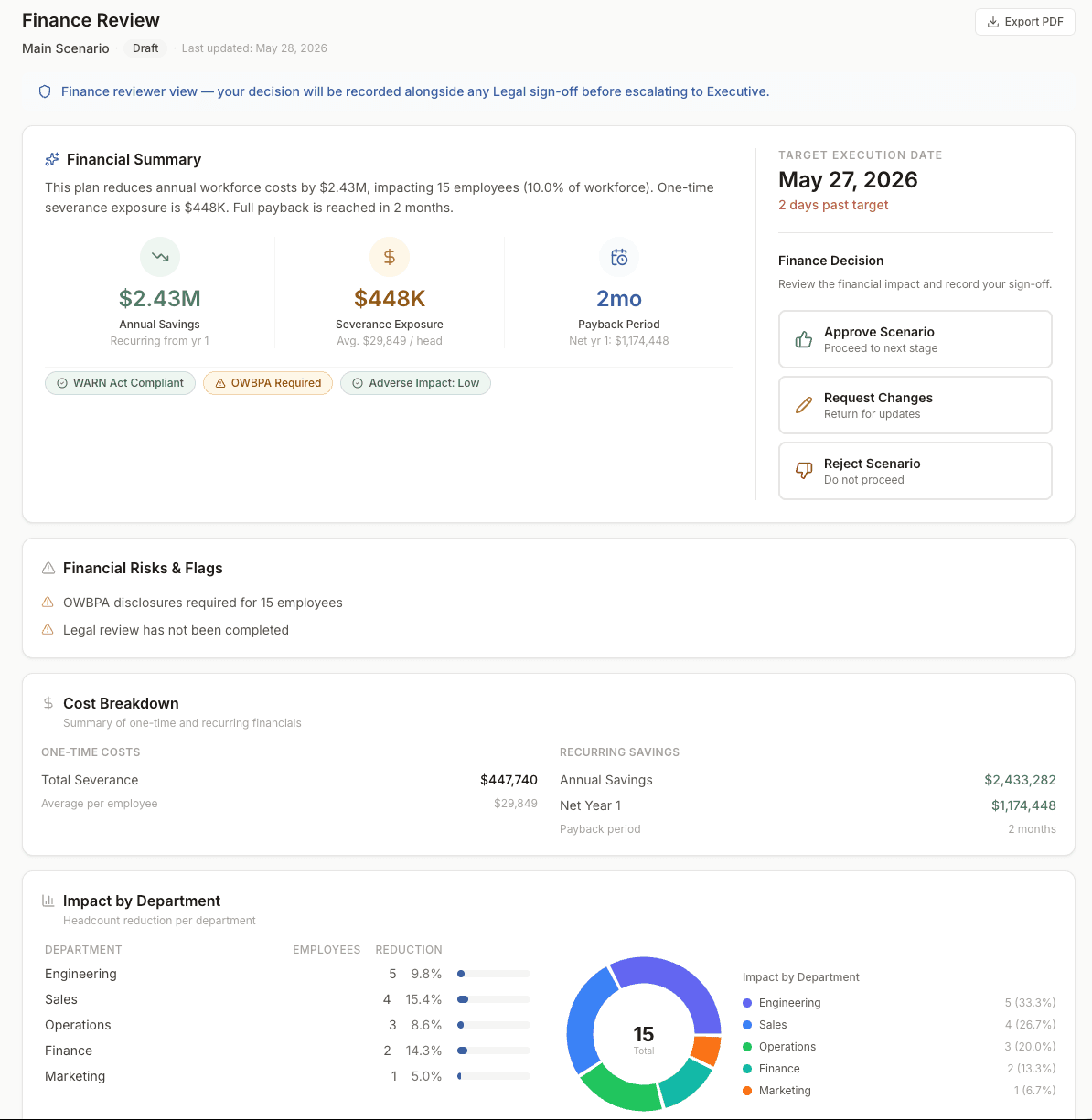Click the Adverse Impact: Low badge
The width and height of the screenshot is (1092, 1120).
(x=416, y=383)
